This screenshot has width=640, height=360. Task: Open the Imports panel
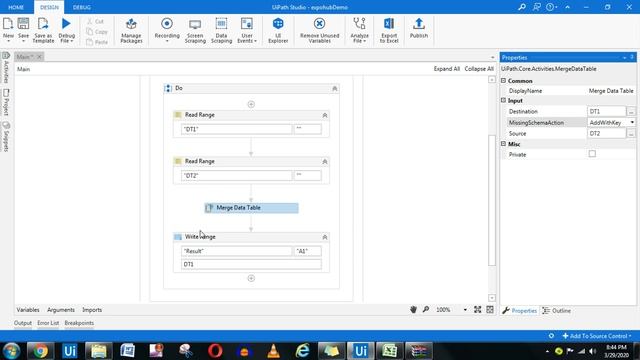click(x=92, y=310)
